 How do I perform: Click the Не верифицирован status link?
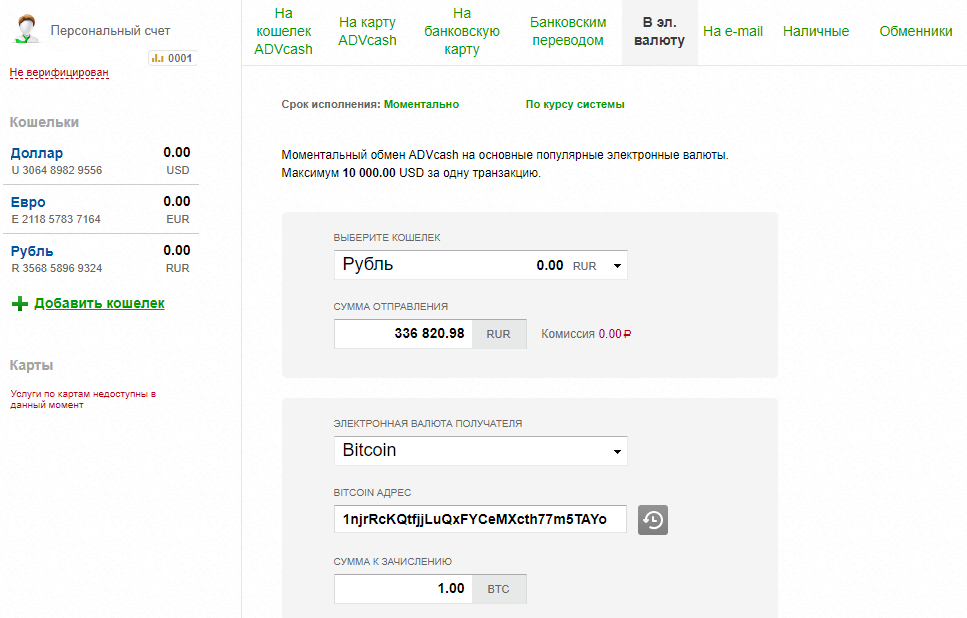pyautogui.click(x=59, y=72)
